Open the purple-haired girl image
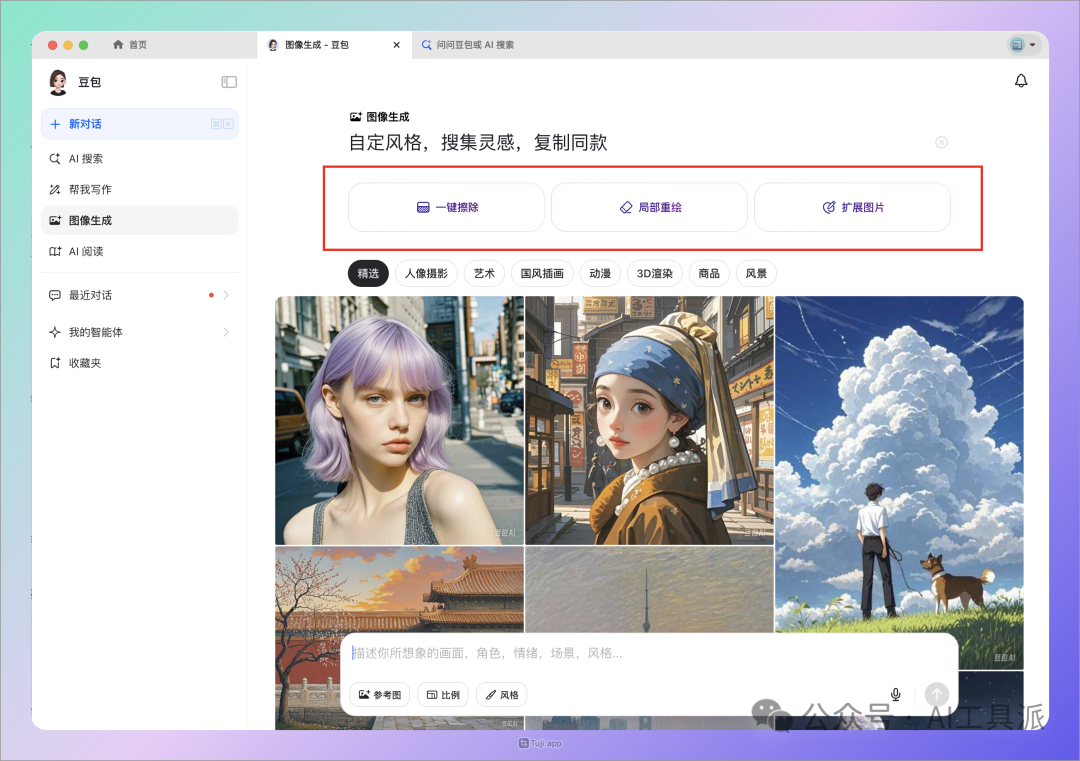The image size is (1080, 761). click(x=399, y=420)
